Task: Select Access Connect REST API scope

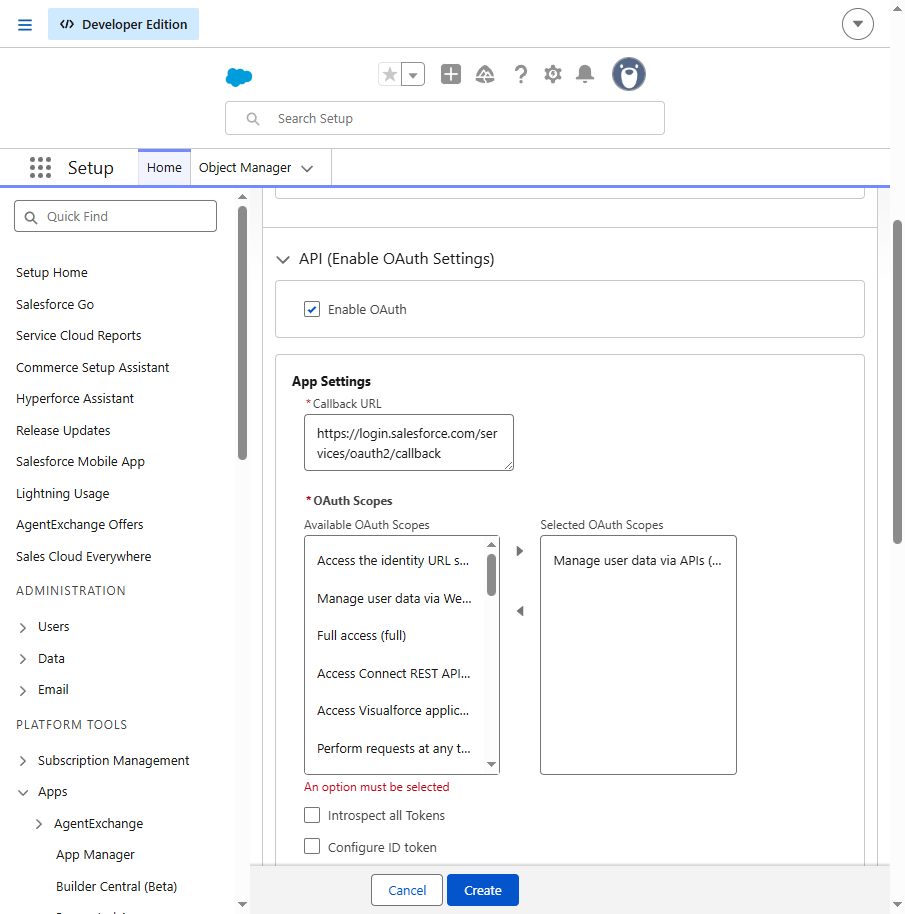Action: 394,674
